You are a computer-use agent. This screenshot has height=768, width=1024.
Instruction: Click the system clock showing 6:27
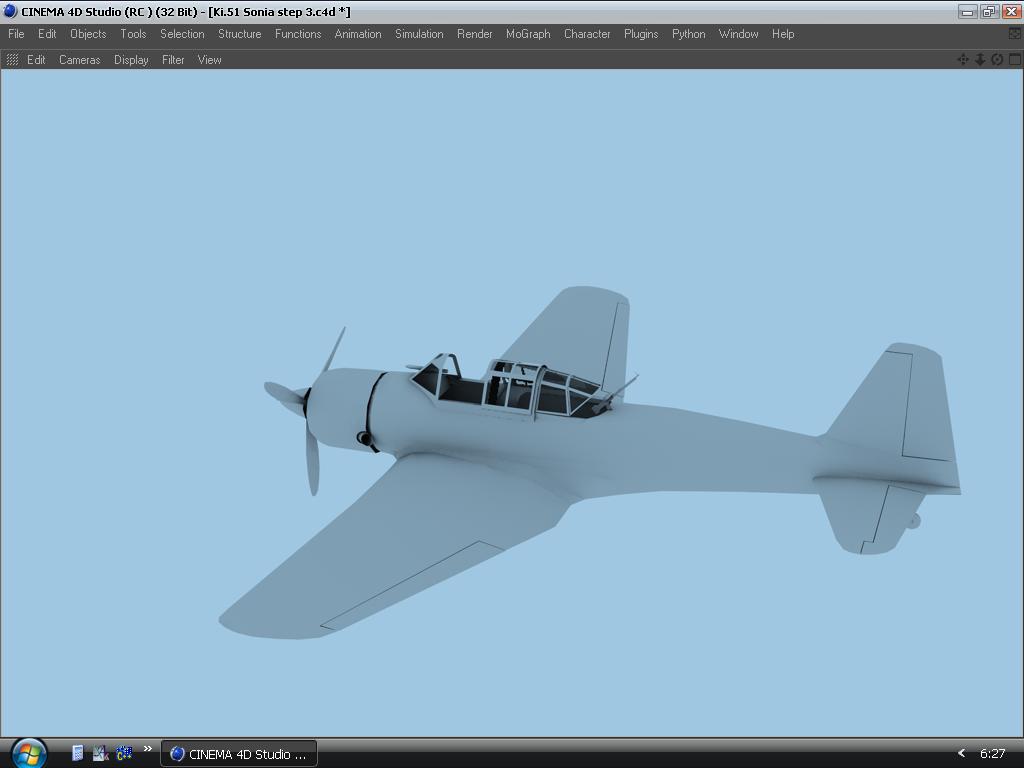(992, 753)
